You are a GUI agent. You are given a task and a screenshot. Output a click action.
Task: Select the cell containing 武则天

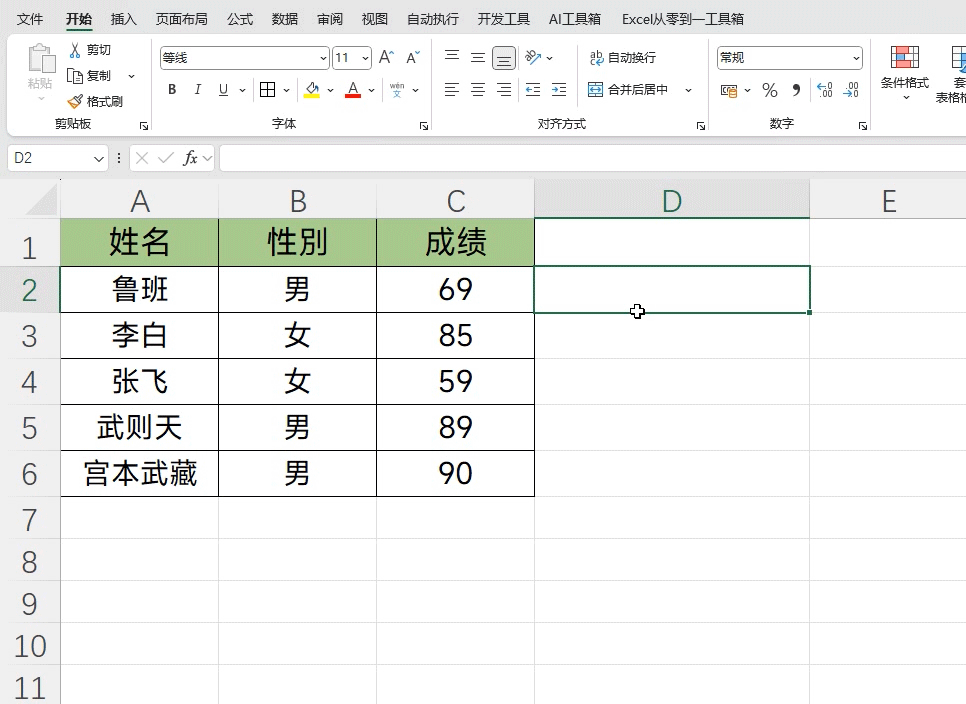[x=140, y=427]
